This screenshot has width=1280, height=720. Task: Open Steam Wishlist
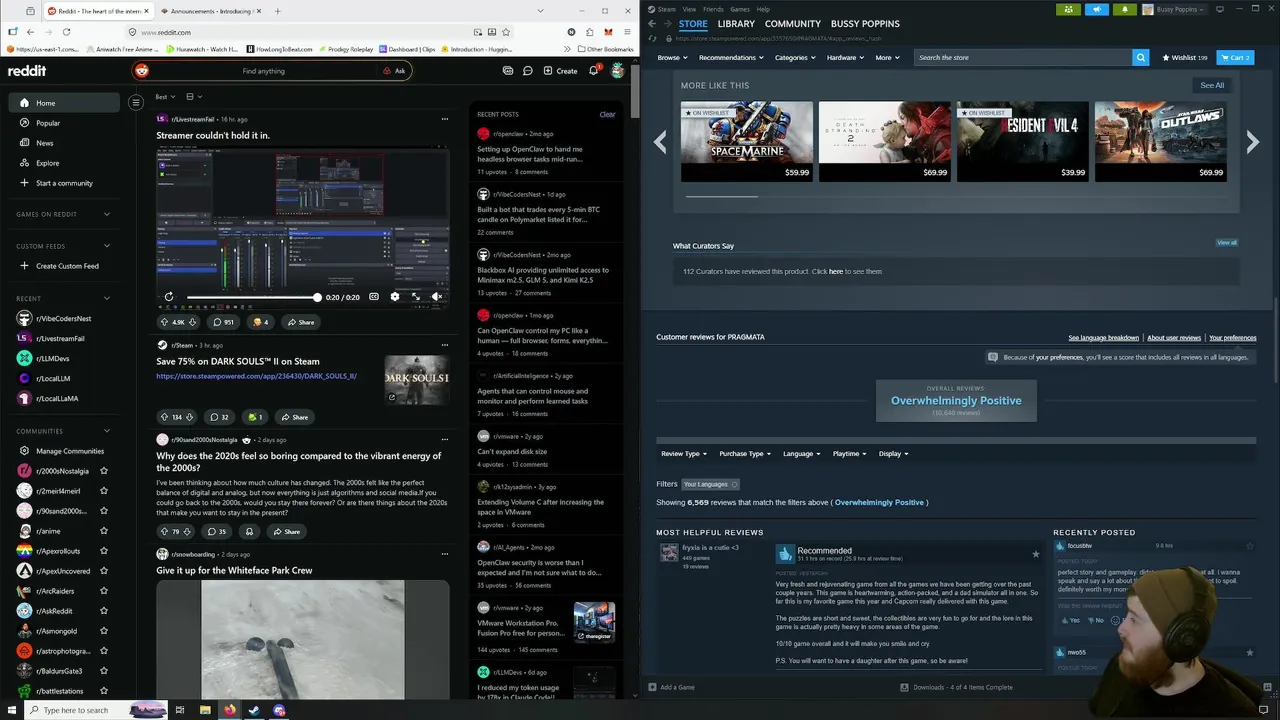pos(1185,58)
